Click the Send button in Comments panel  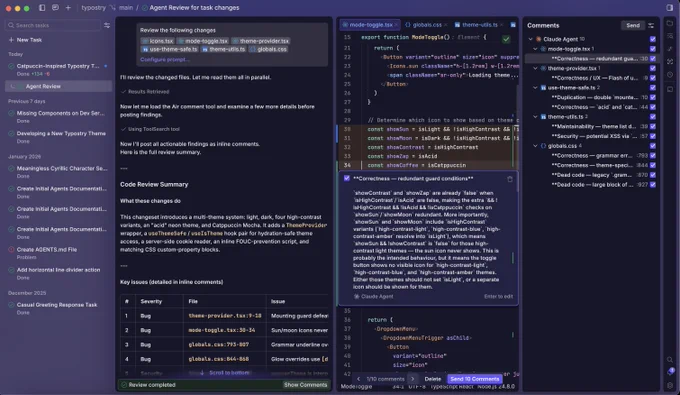tap(633, 26)
